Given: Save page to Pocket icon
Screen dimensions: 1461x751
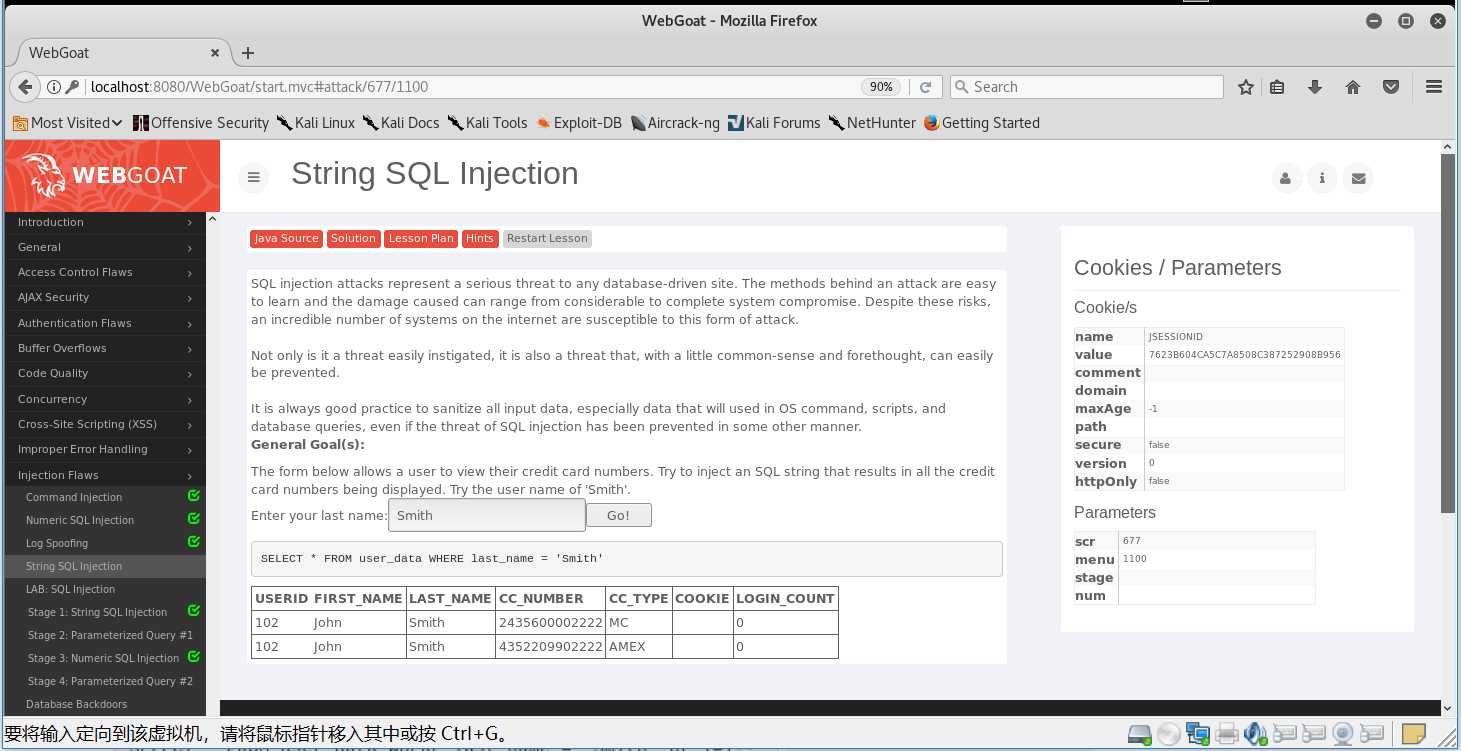Looking at the screenshot, I should click(1391, 87).
